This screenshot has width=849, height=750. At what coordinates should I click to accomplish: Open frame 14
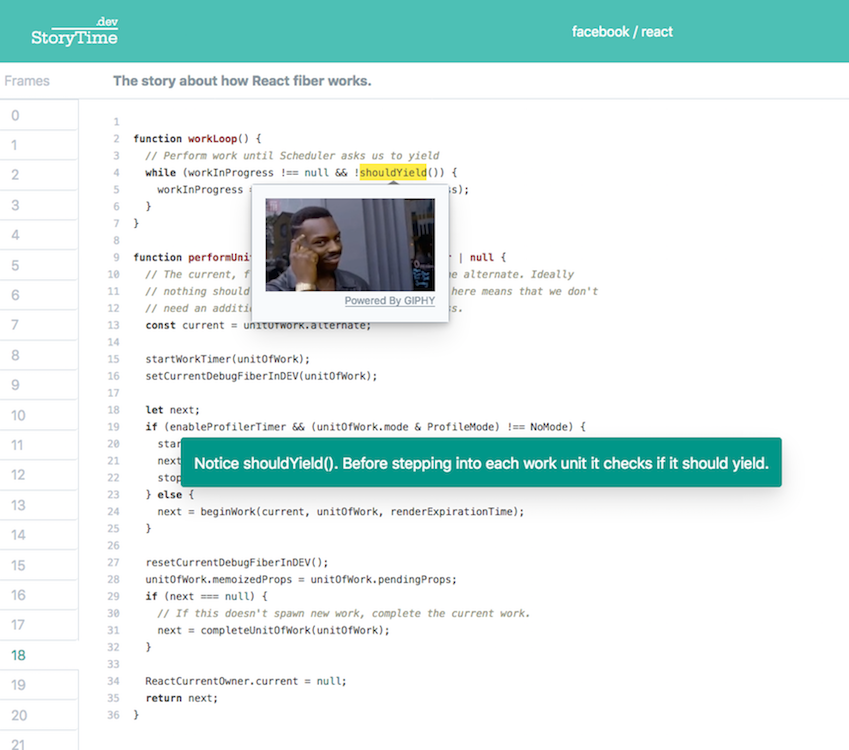click(x=39, y=535)
